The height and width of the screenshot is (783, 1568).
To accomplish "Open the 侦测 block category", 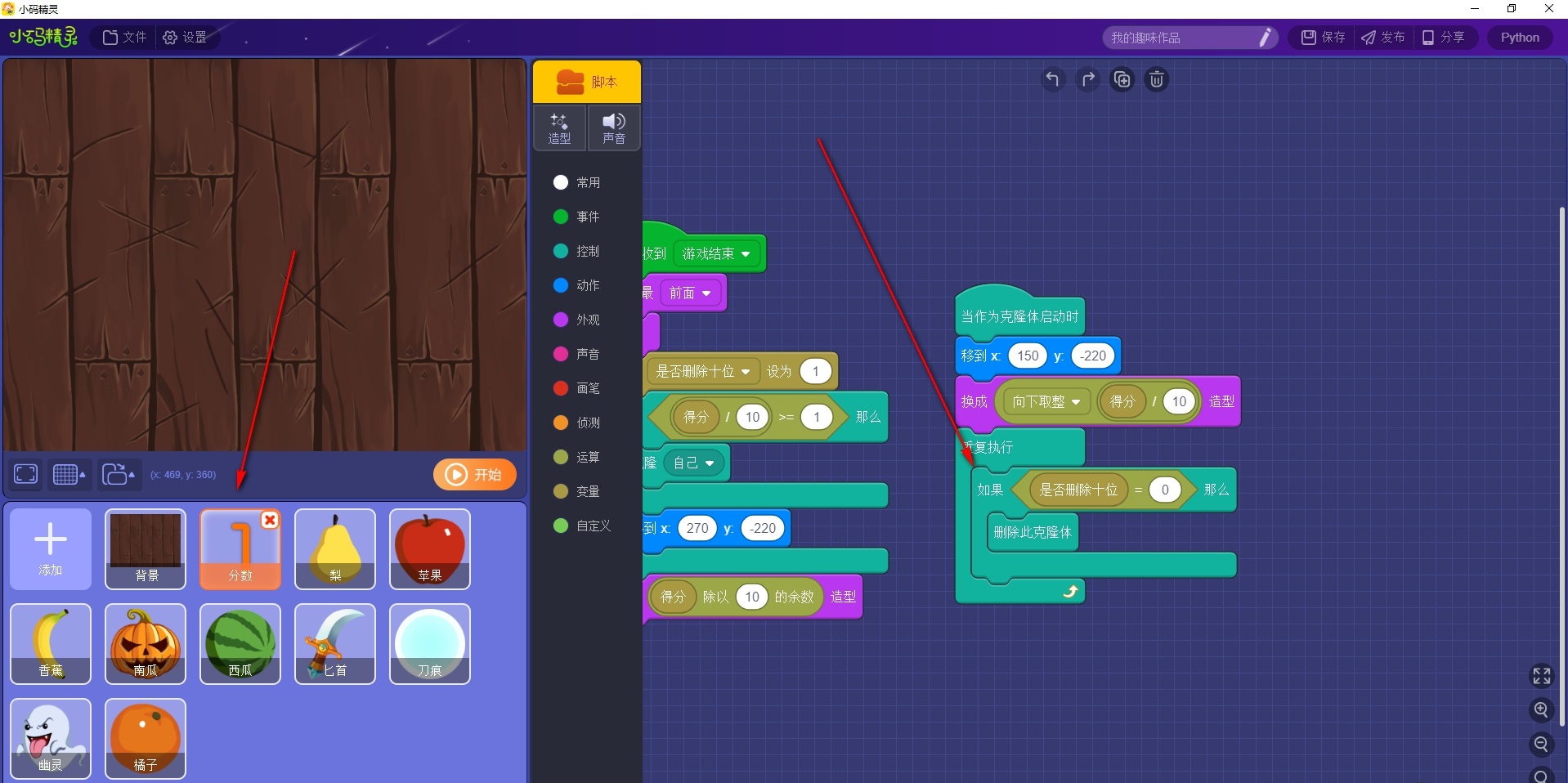I will 577,423.
